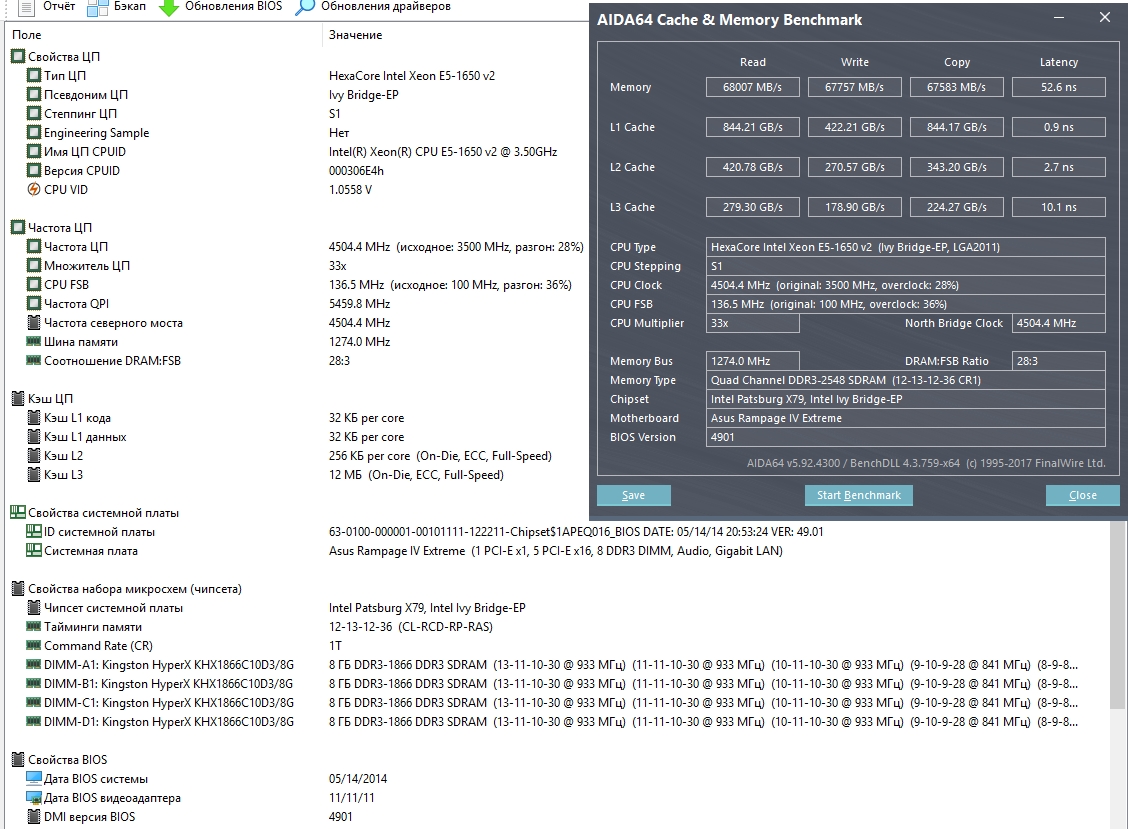Select the 12-13-12-36 (CL-RCD-RP-RAS) value

pyautogui.click(x=411, y=627)
